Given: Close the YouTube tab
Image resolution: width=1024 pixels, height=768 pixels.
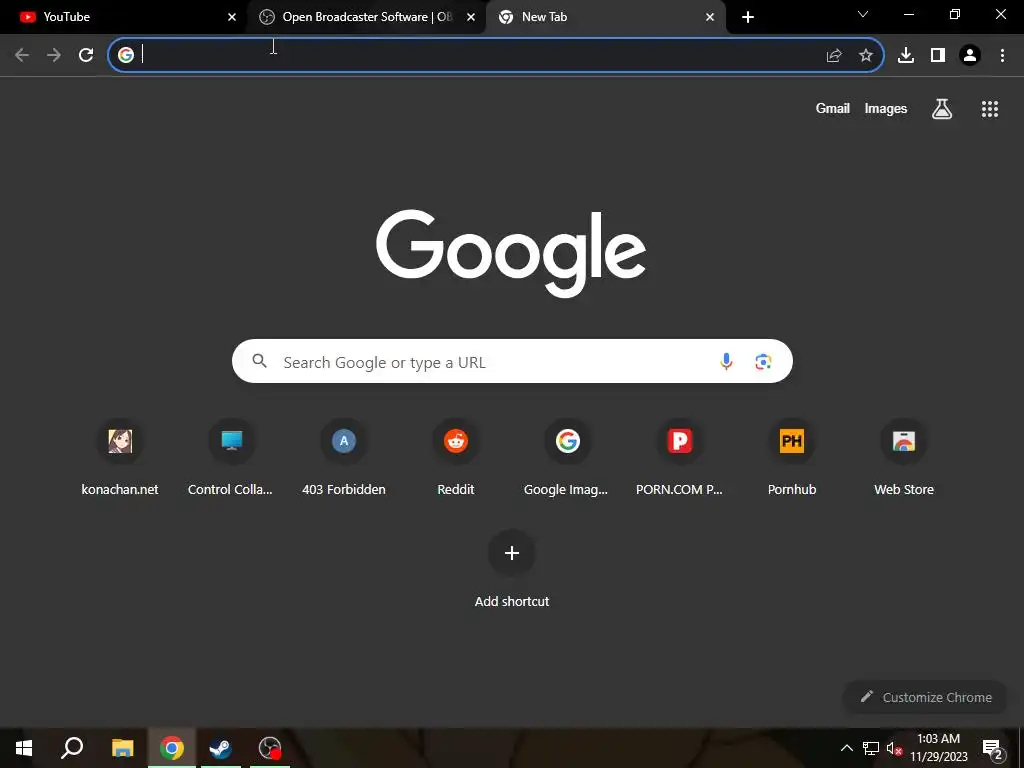Looking at the screenshot, I should point(232,17).
